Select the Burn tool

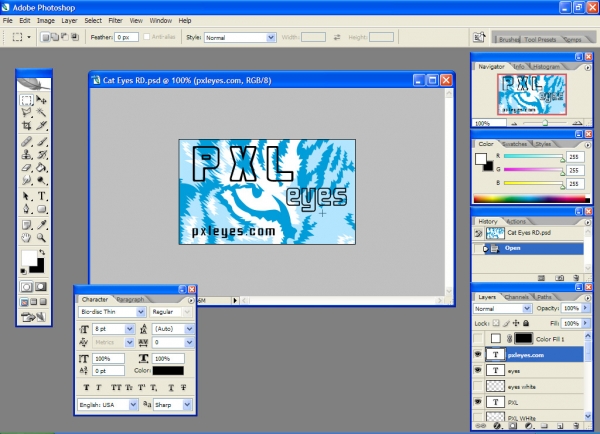pos(41,180)
